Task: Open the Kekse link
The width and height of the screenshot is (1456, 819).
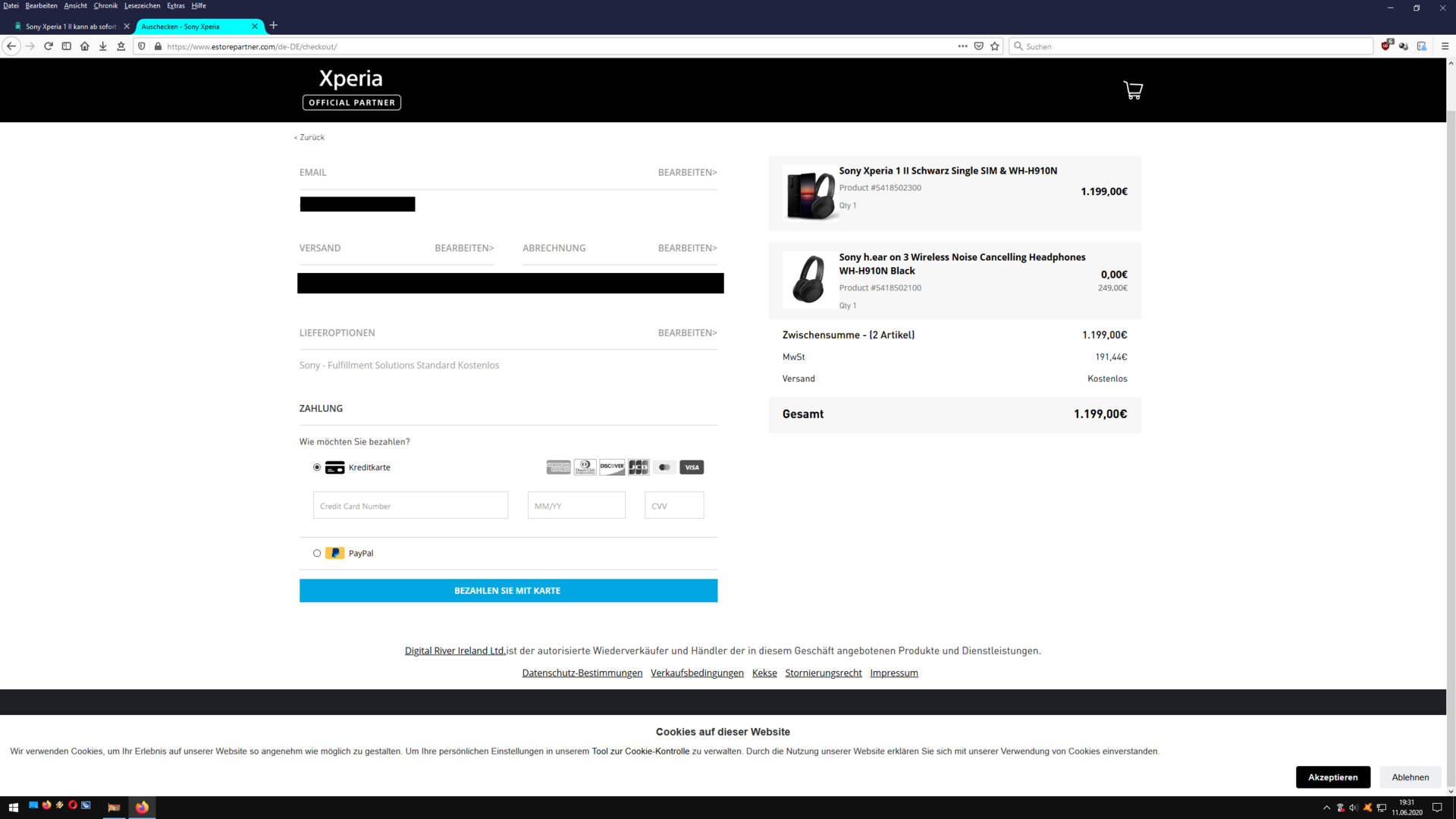Action: (x=764, y=673)
